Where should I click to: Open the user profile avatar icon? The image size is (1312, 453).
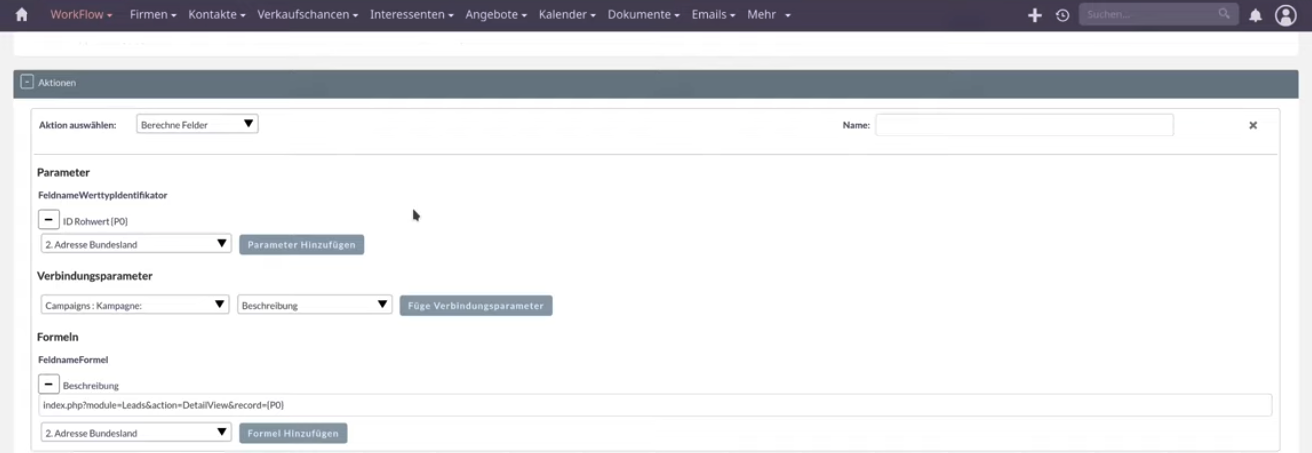tap(1286, 15)
